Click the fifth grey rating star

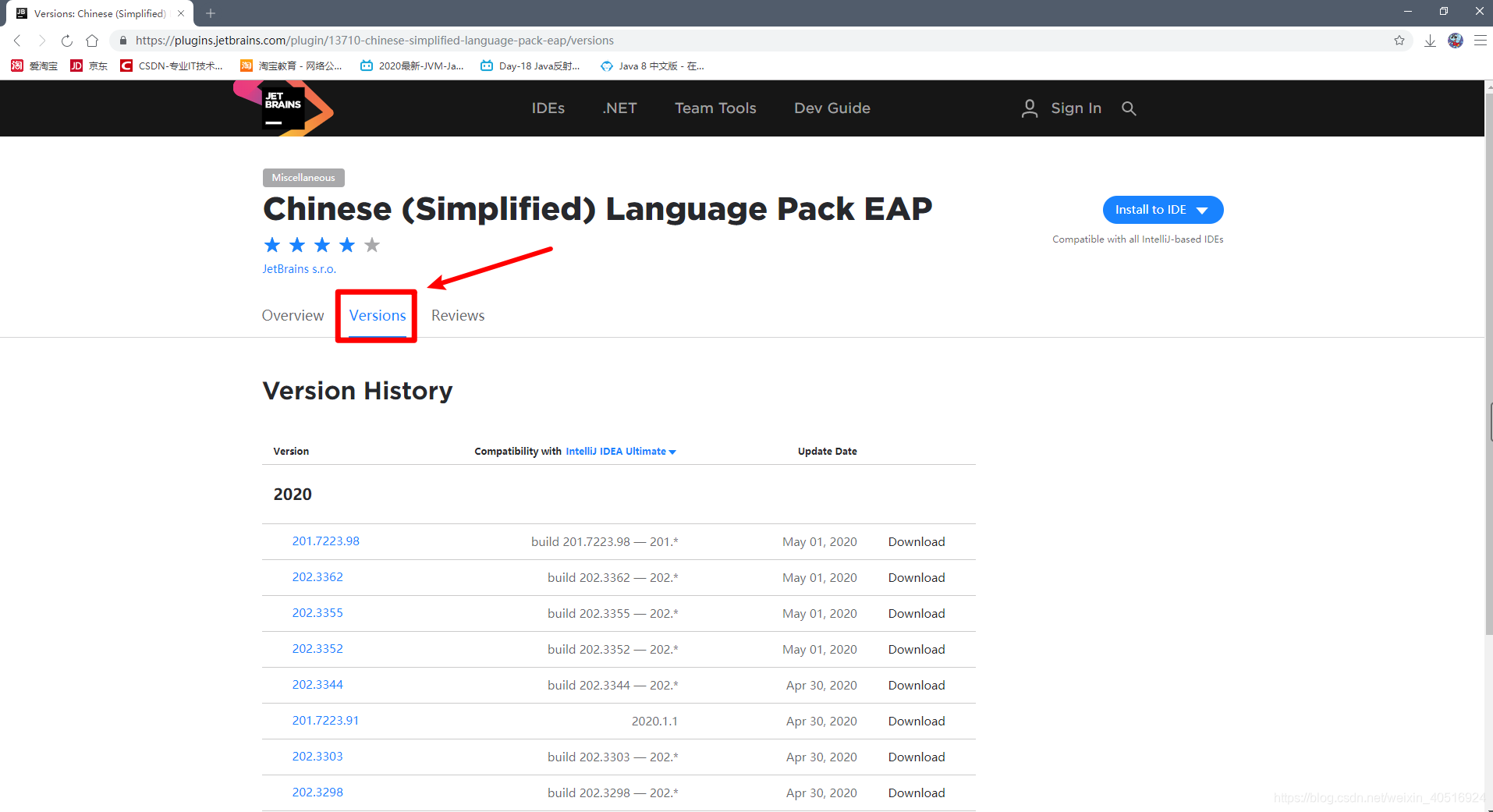tap(372, 245)
